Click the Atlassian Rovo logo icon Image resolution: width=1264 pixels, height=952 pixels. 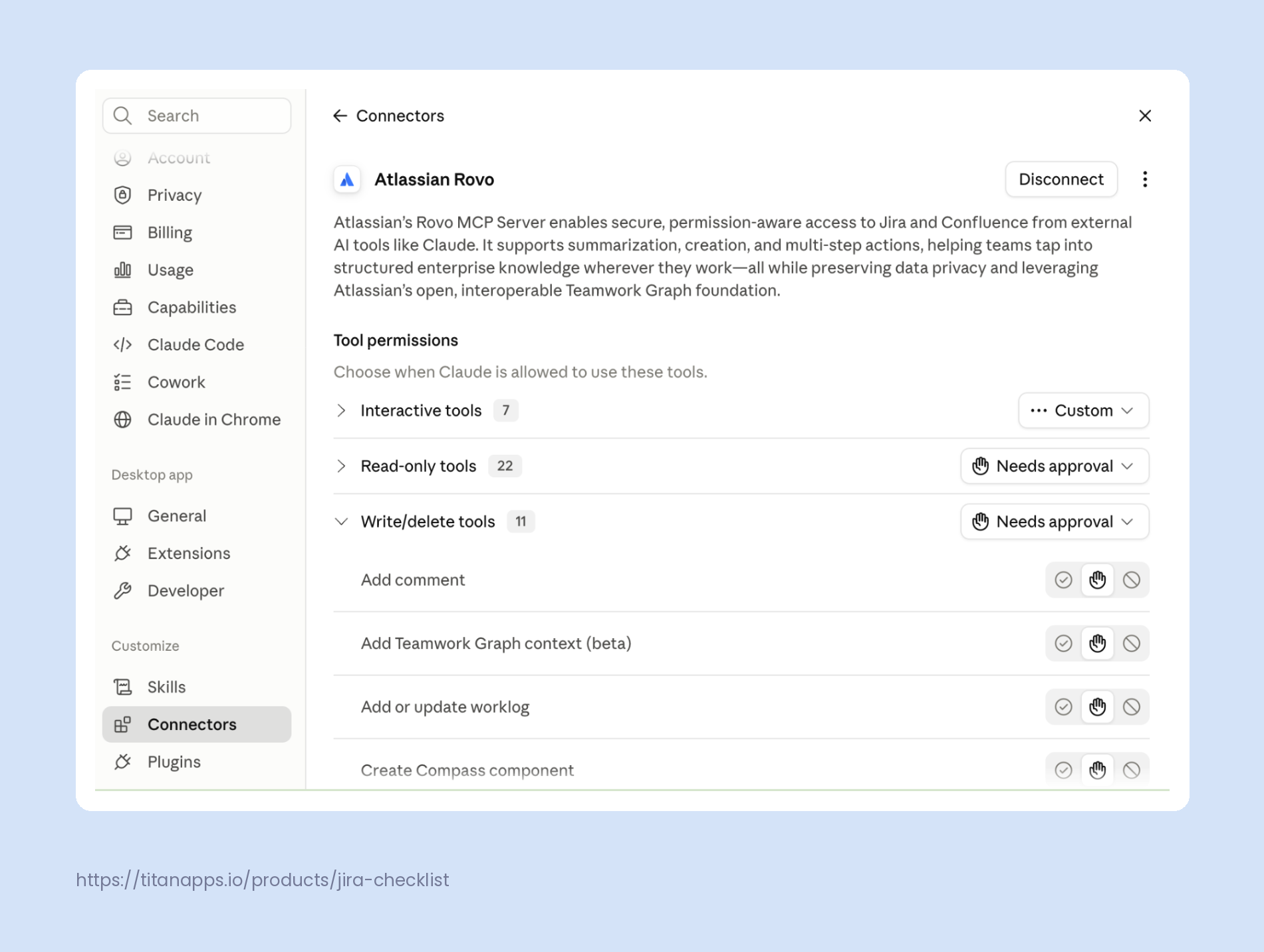(x=347, y=179)
